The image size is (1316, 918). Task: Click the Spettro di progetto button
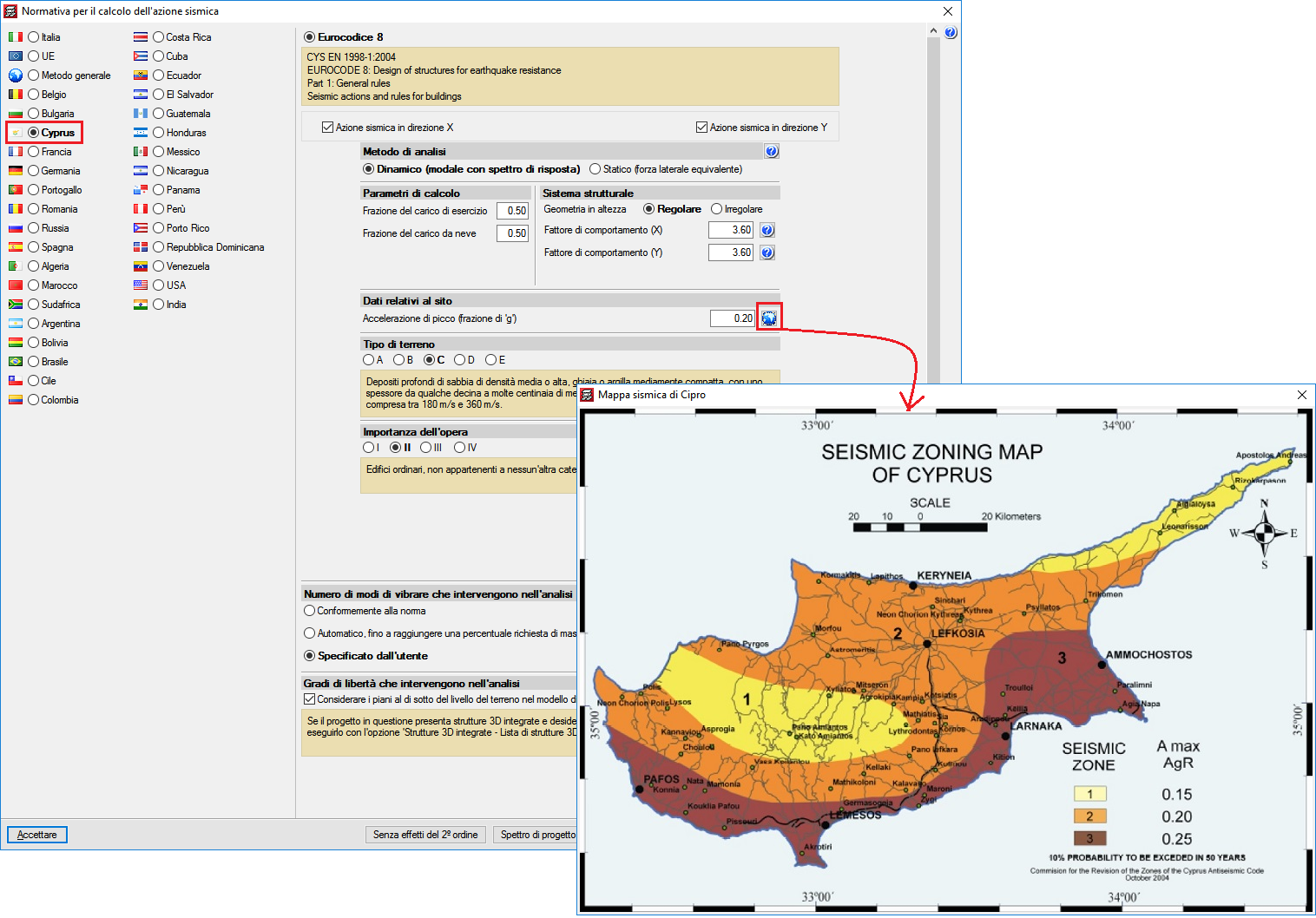click(536, 835)
